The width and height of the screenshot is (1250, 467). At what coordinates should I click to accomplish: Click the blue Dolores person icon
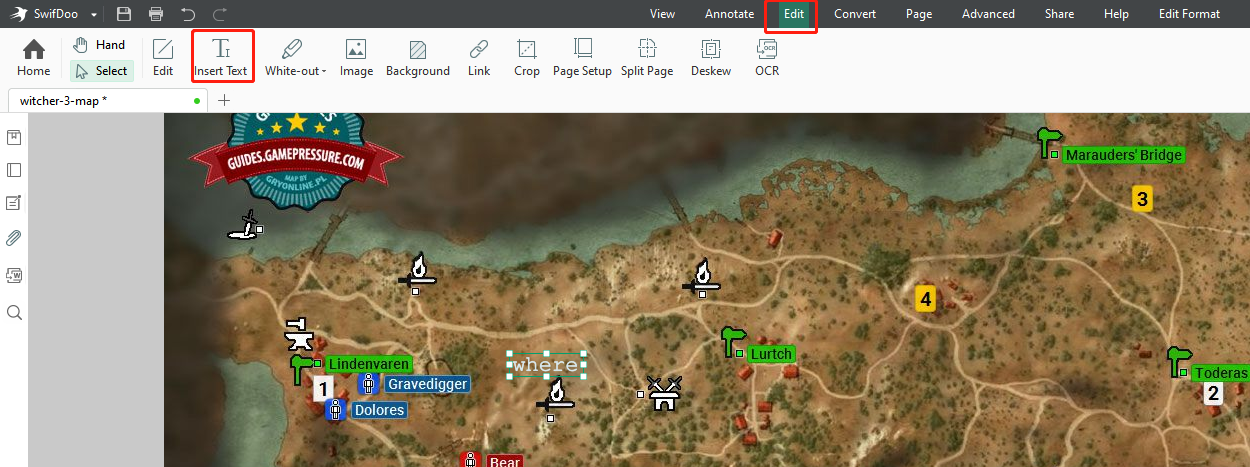point(335,410)
